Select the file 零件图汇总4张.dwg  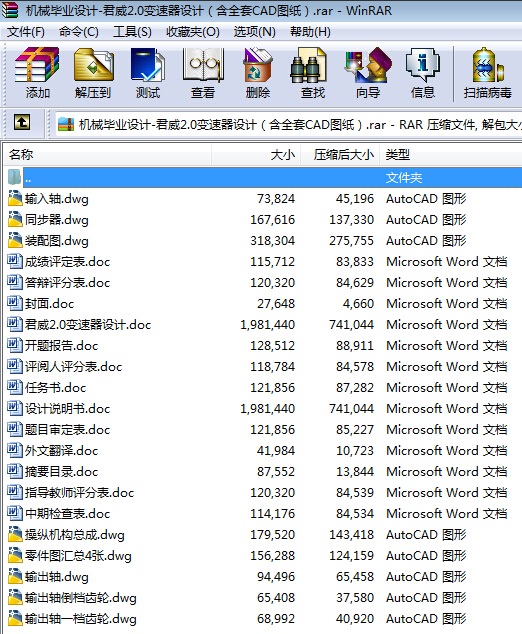[78, 556]
